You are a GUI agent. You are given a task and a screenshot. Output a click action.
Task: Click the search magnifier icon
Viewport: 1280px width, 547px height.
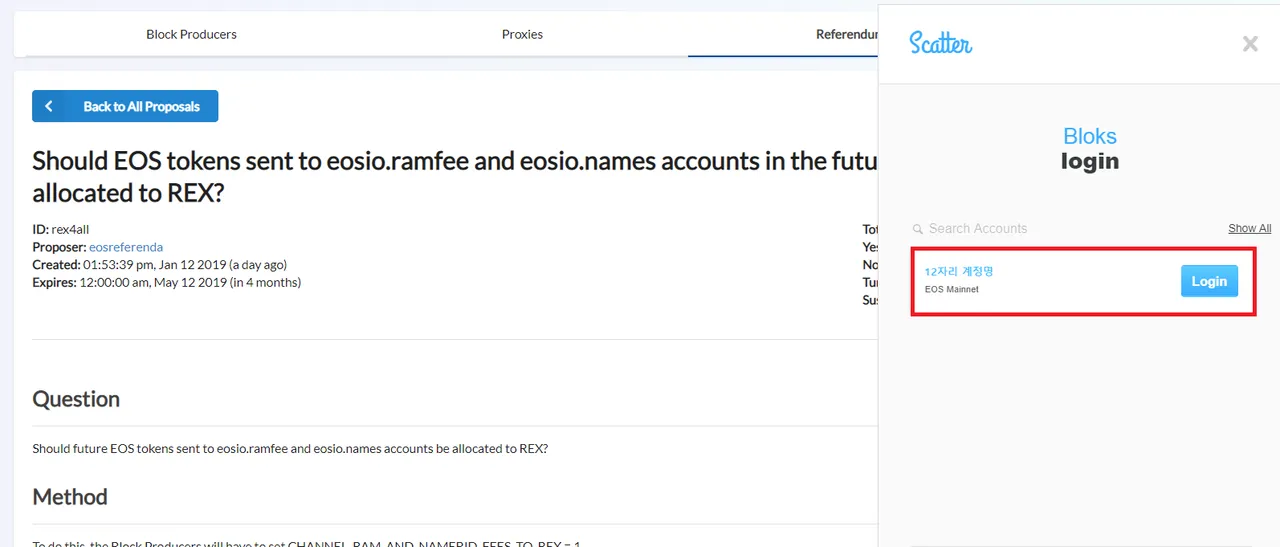pyautogui.click(x=917, y=229)
